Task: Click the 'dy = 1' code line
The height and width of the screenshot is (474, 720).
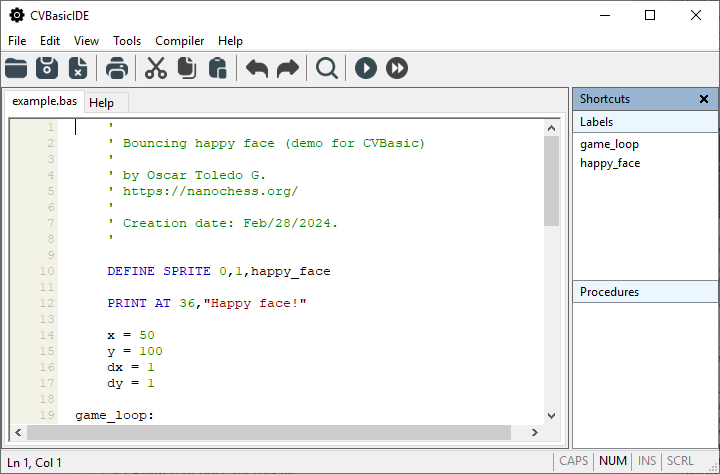Action: [131, 384]
